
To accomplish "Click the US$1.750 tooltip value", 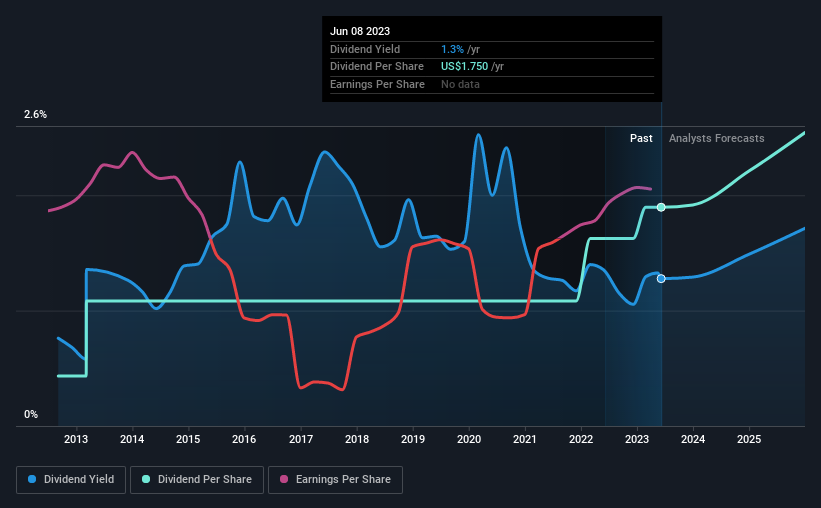I will point(469,66).
